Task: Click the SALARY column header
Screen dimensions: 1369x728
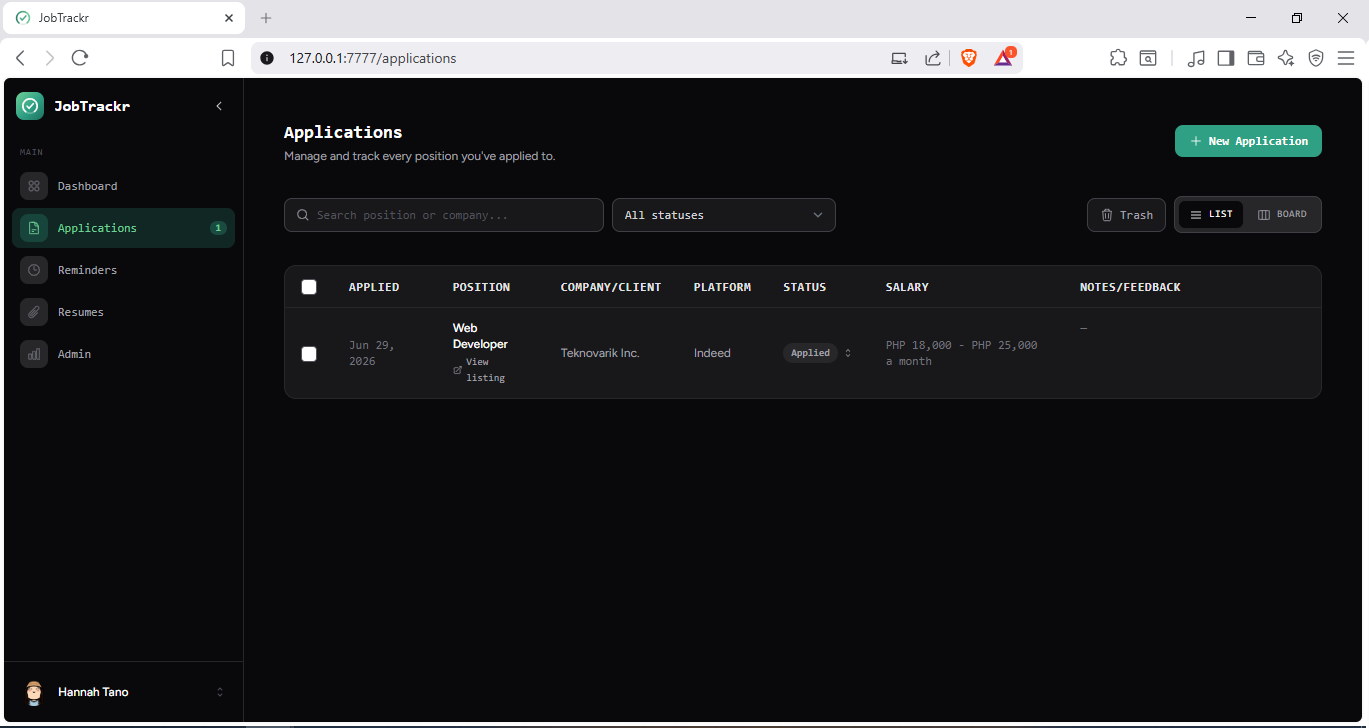Action: pyautogui.click(x=907, y=287)
